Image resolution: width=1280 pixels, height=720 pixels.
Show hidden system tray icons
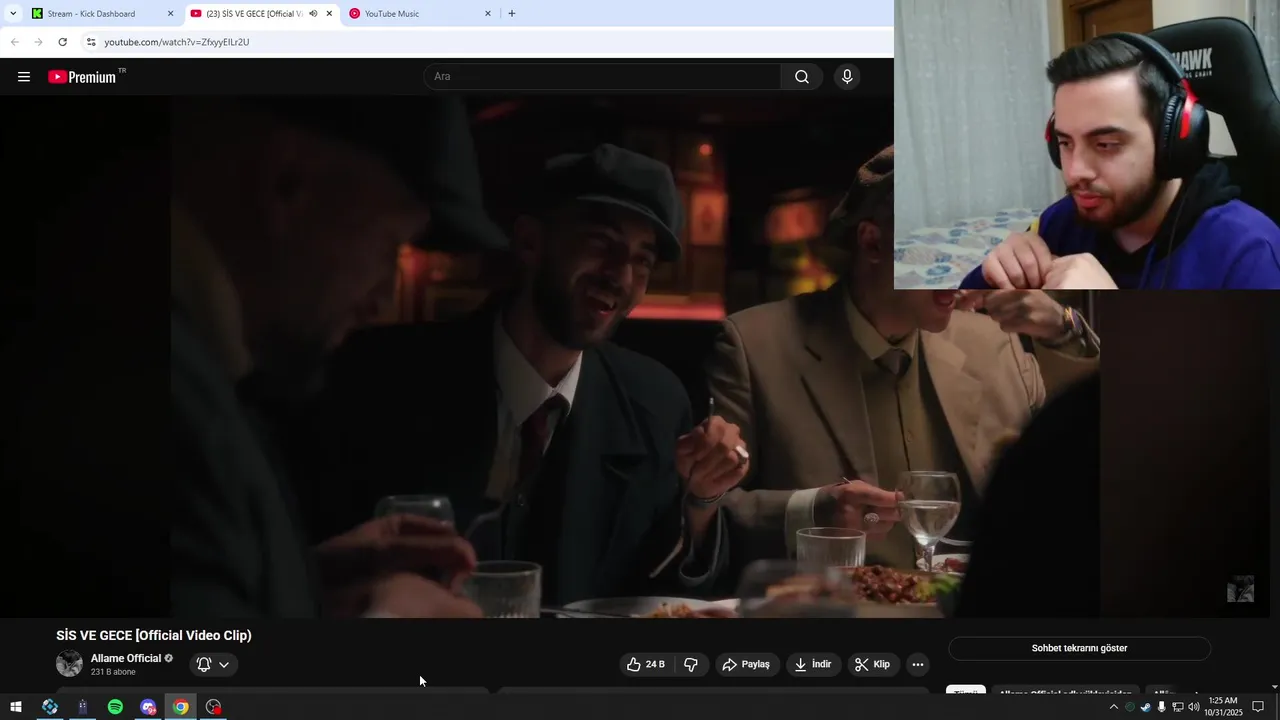[1114, 707]
